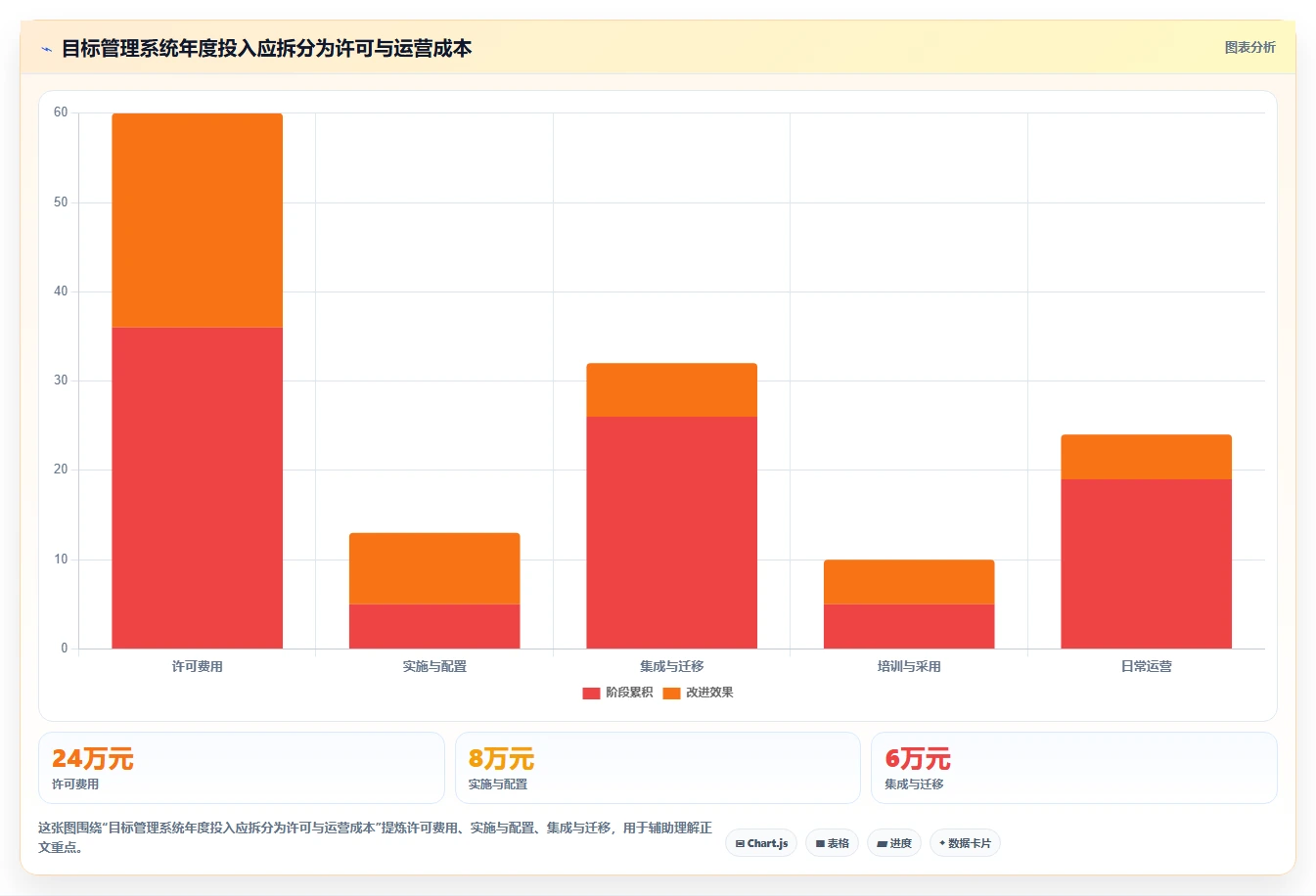Click the 图表分析 label in the header

(x=1249, y=47)
